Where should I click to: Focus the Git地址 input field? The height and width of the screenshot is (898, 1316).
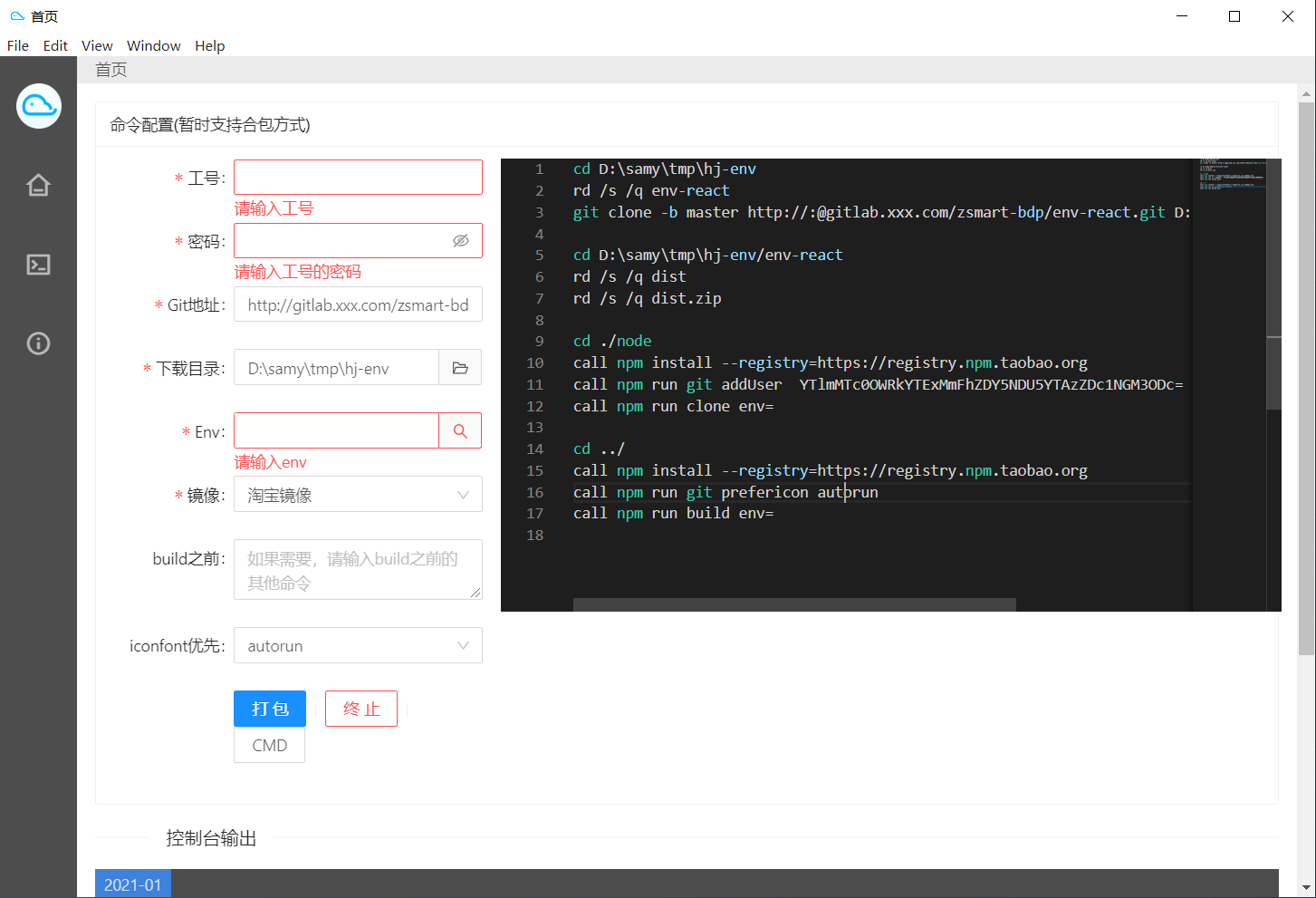[358, 304]
